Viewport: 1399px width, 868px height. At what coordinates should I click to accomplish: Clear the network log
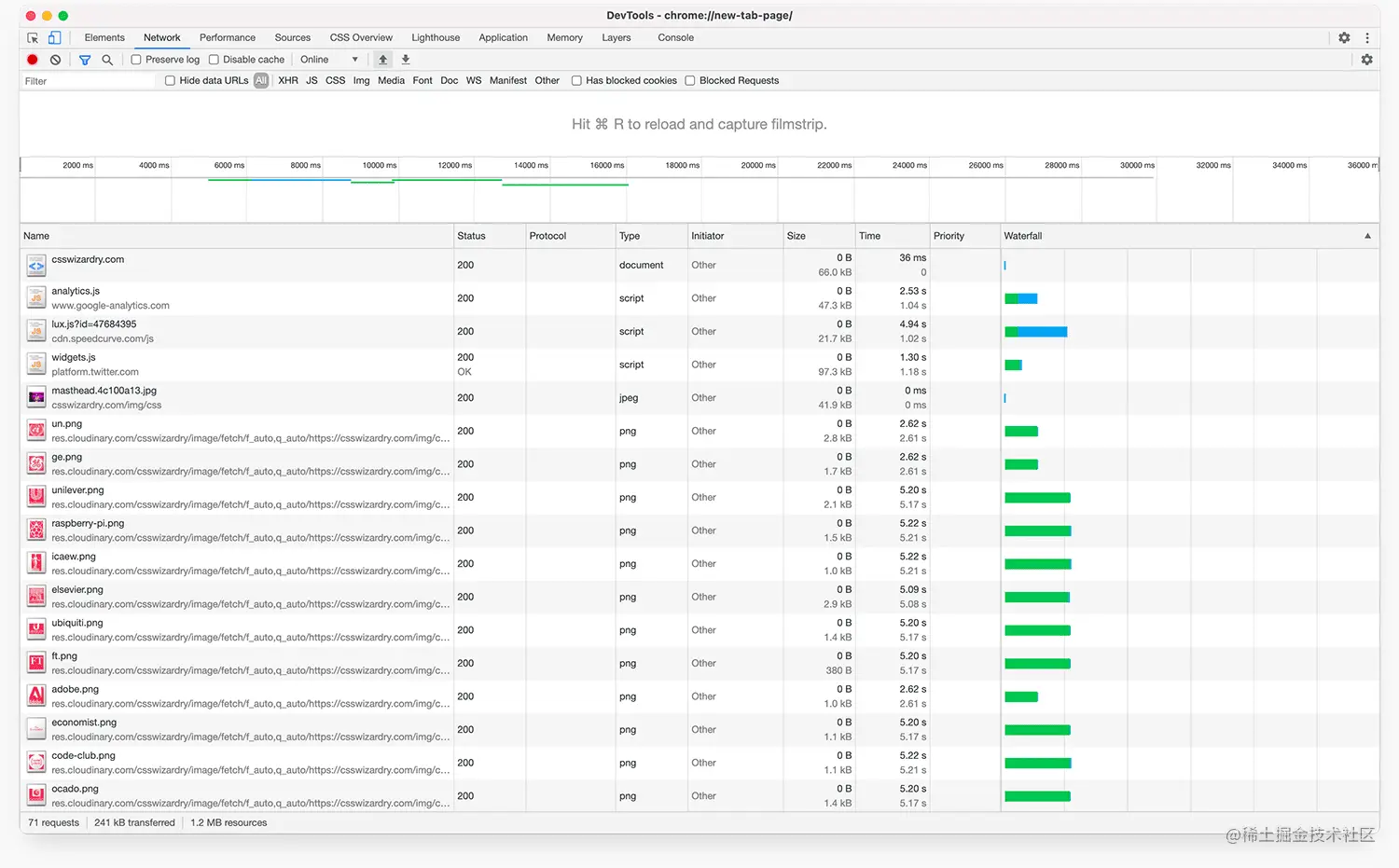pos(55,60)
